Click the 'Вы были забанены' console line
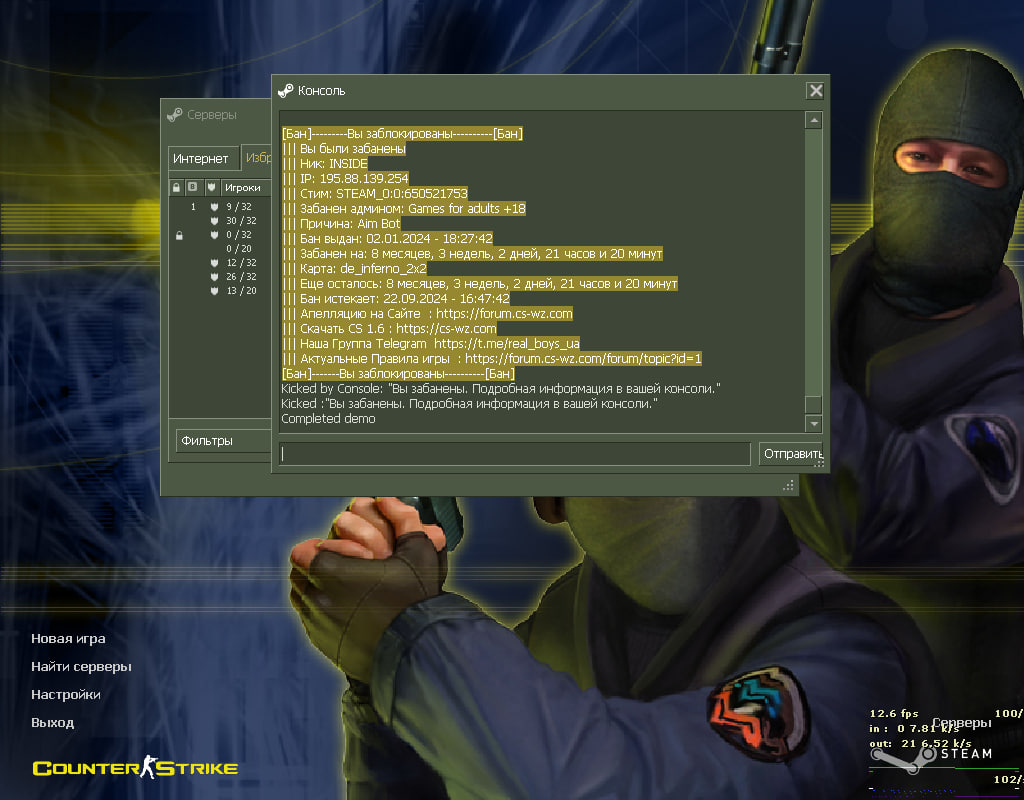This screenshot has height=800, width=1024. pos(344,149)
